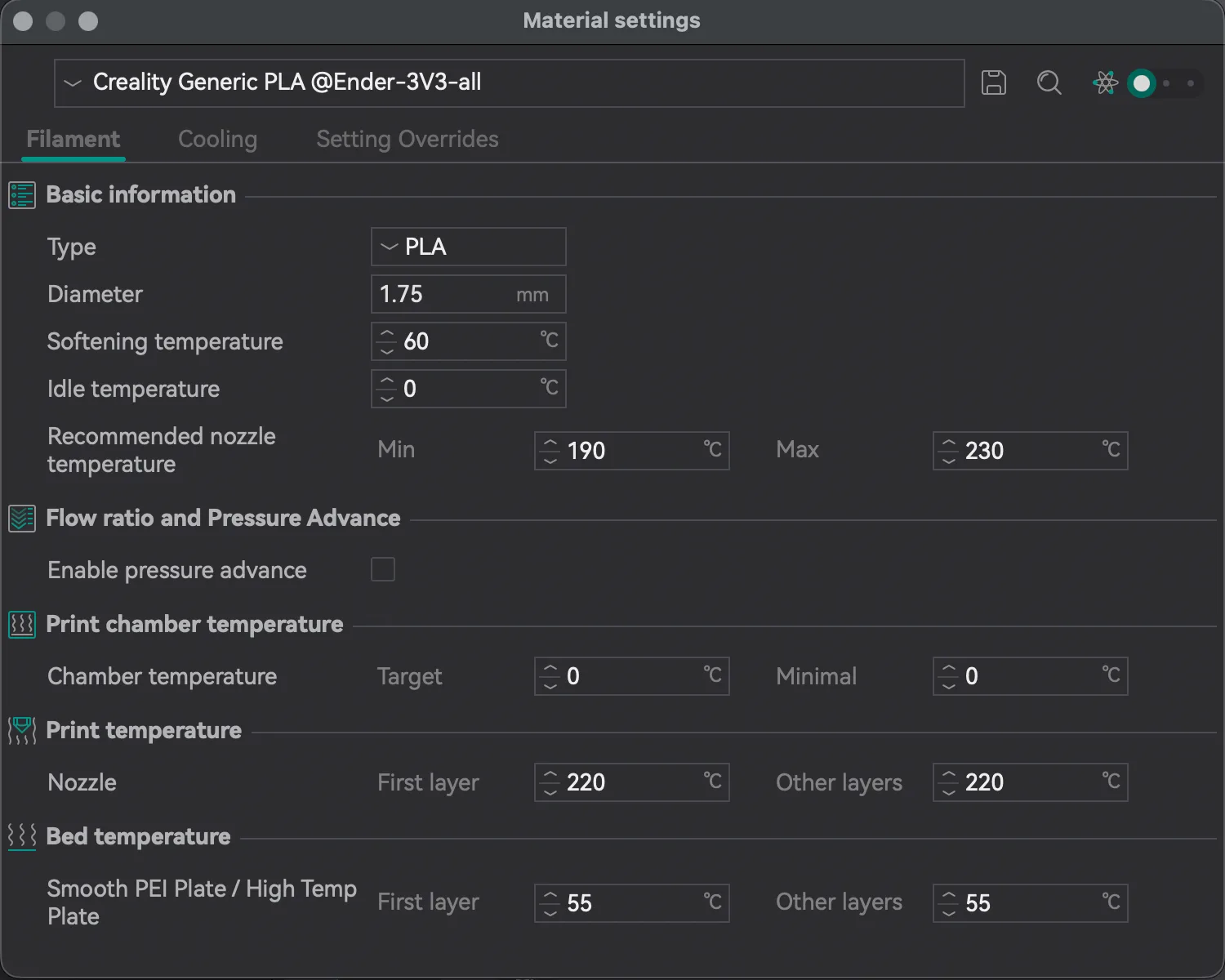Click the Idle temperature stepper arrows

(x=387, y=389)
